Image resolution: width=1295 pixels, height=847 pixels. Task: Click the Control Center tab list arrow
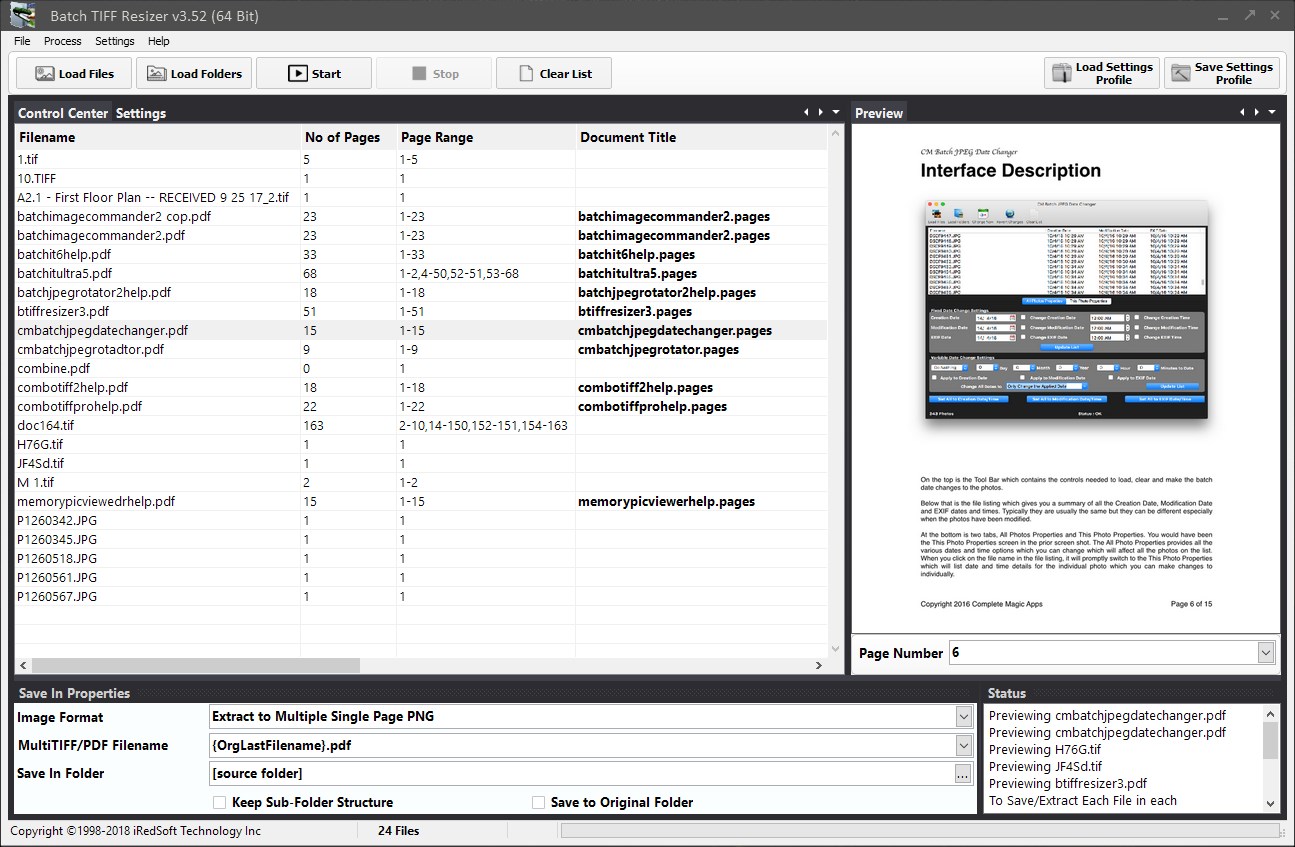[x=837, y=113]
